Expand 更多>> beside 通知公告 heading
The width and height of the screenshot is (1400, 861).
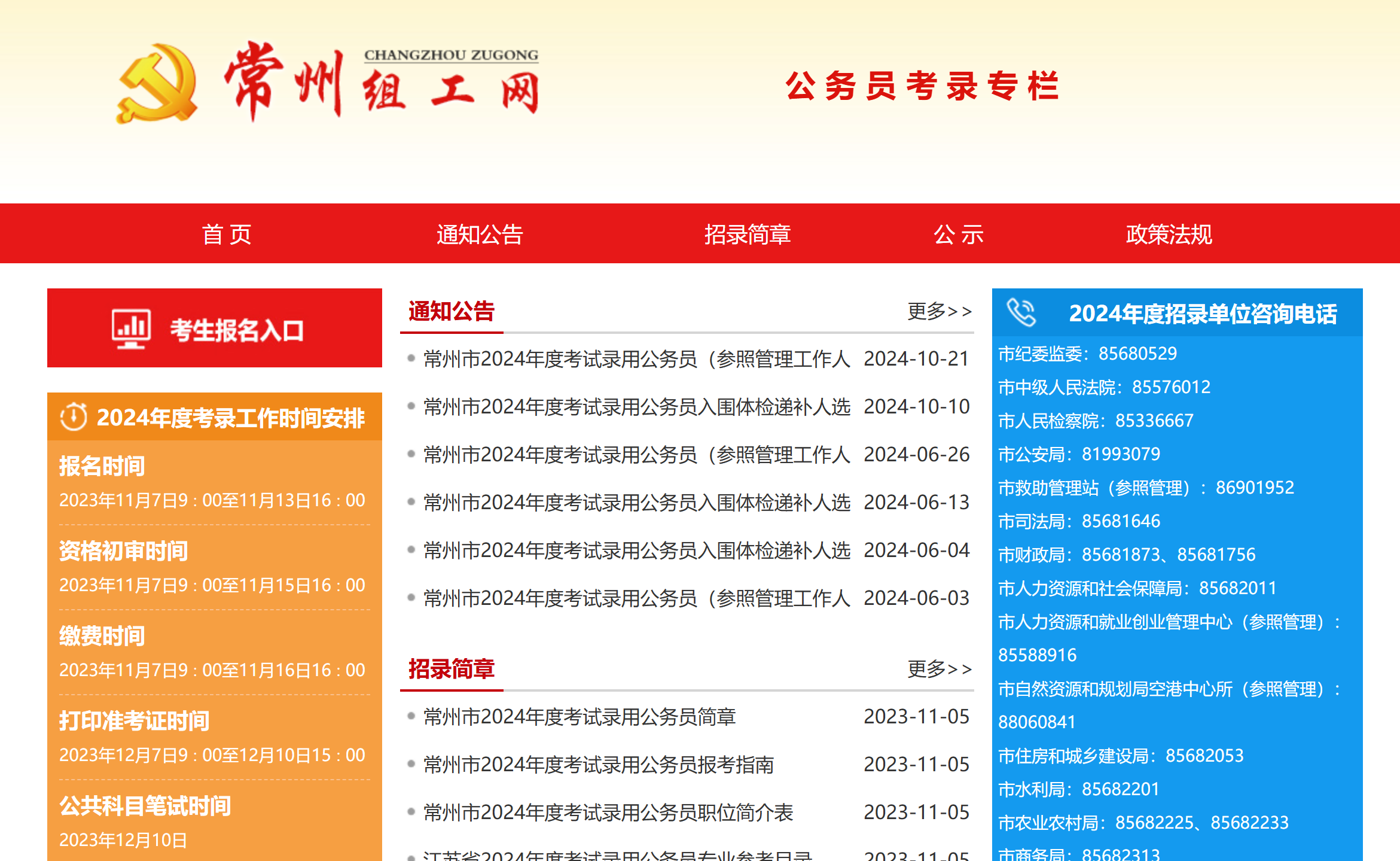939,311
